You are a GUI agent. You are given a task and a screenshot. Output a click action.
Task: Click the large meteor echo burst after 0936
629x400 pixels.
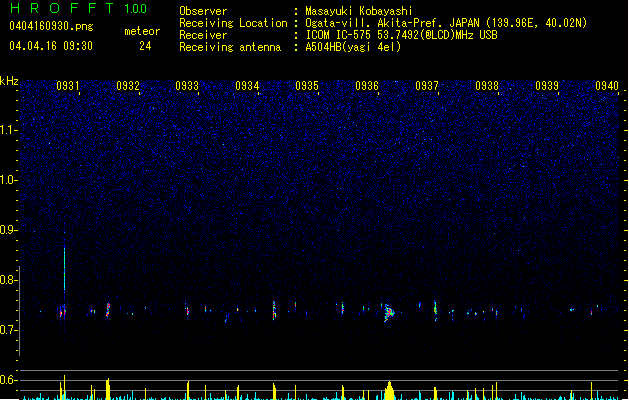[388, 313]
